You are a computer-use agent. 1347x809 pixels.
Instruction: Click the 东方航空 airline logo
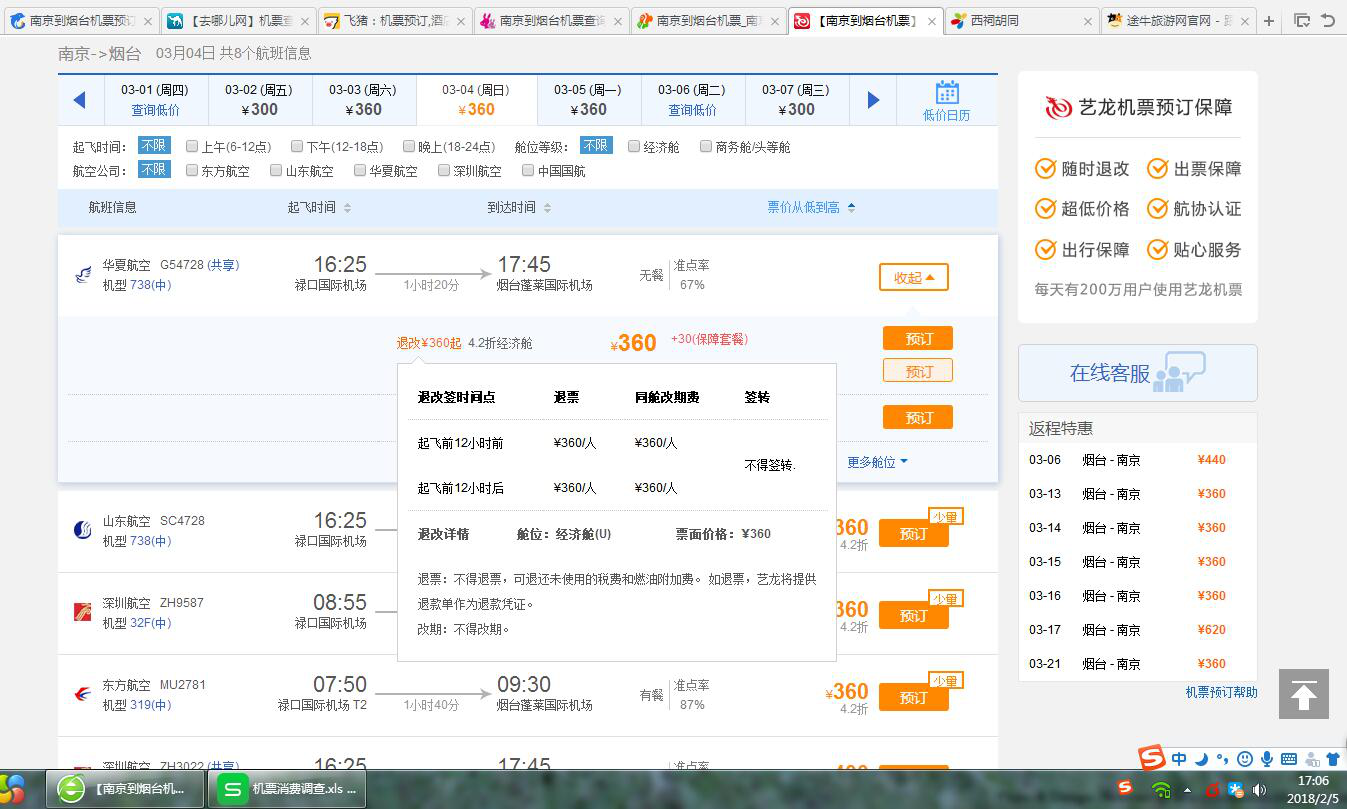pyautogui.click(x=83, y=691)
